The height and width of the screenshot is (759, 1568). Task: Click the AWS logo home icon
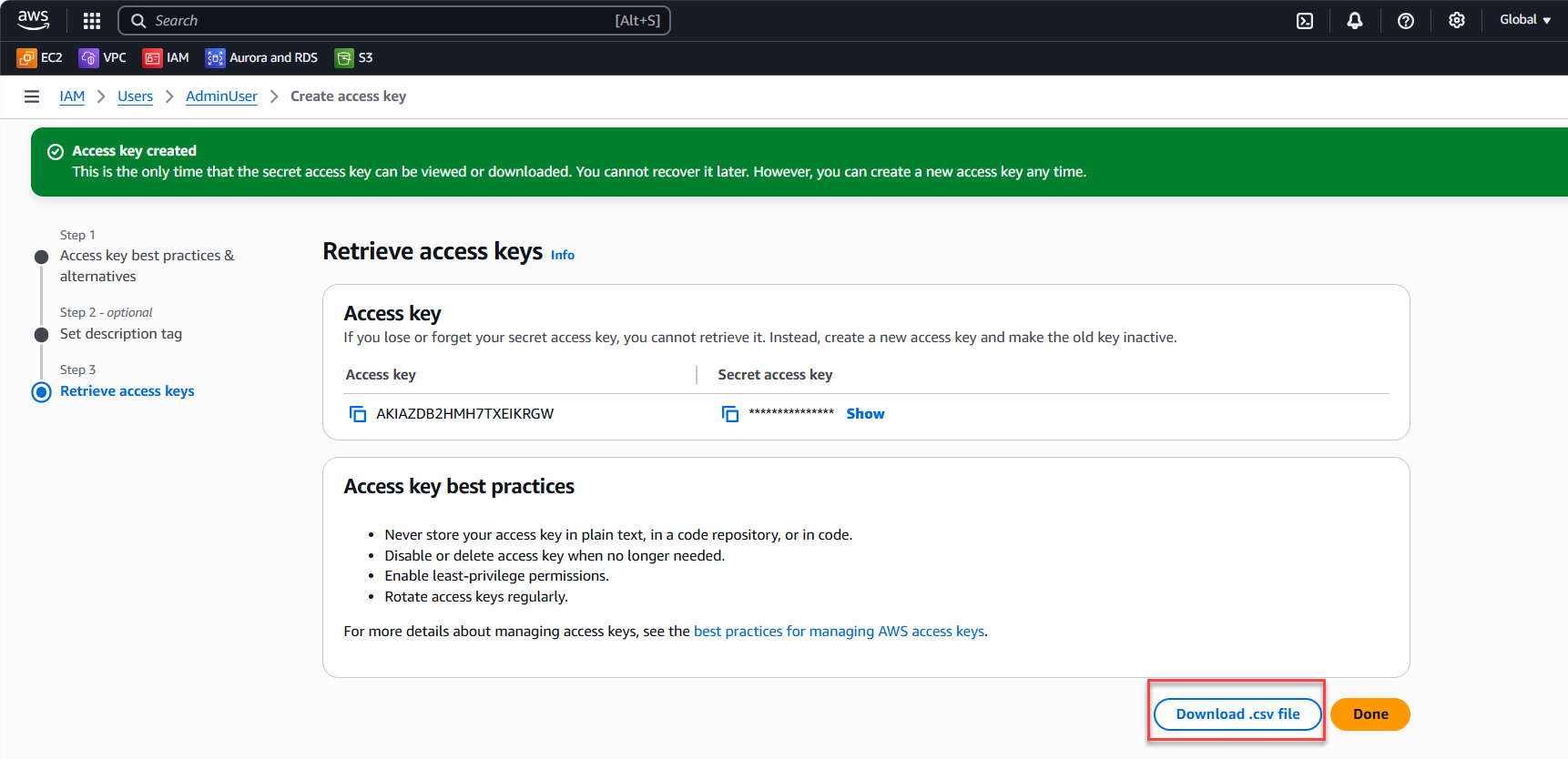click(x=34, y=20)
